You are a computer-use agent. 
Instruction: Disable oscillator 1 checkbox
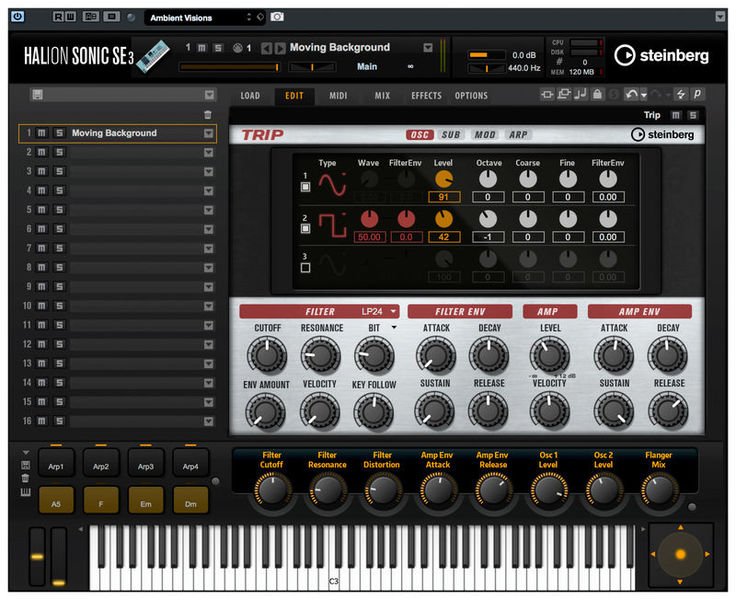pyautogui.click(x=307, y=186)
